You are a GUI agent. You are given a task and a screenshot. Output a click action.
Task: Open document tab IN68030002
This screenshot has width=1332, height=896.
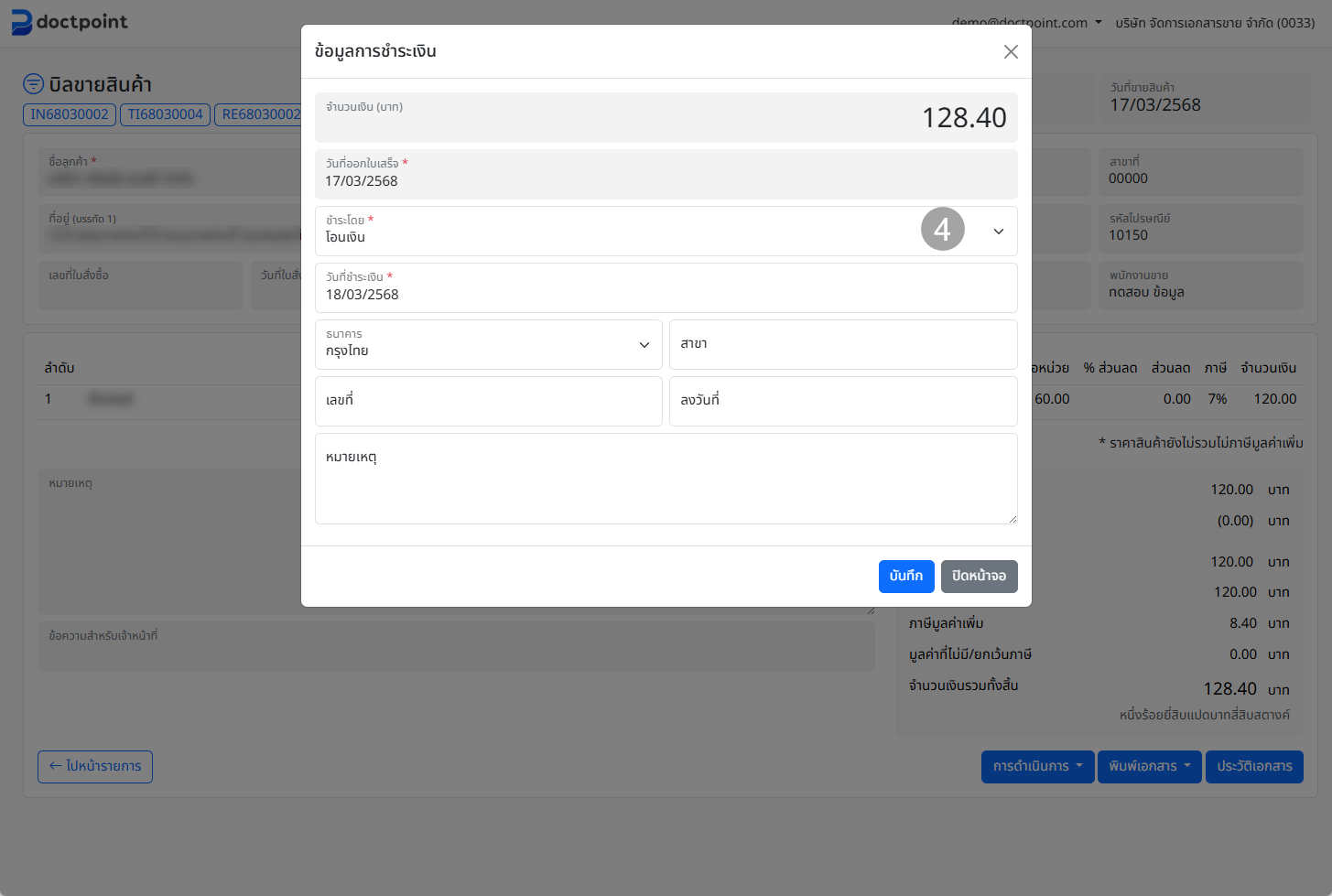[x=70, y=114]
